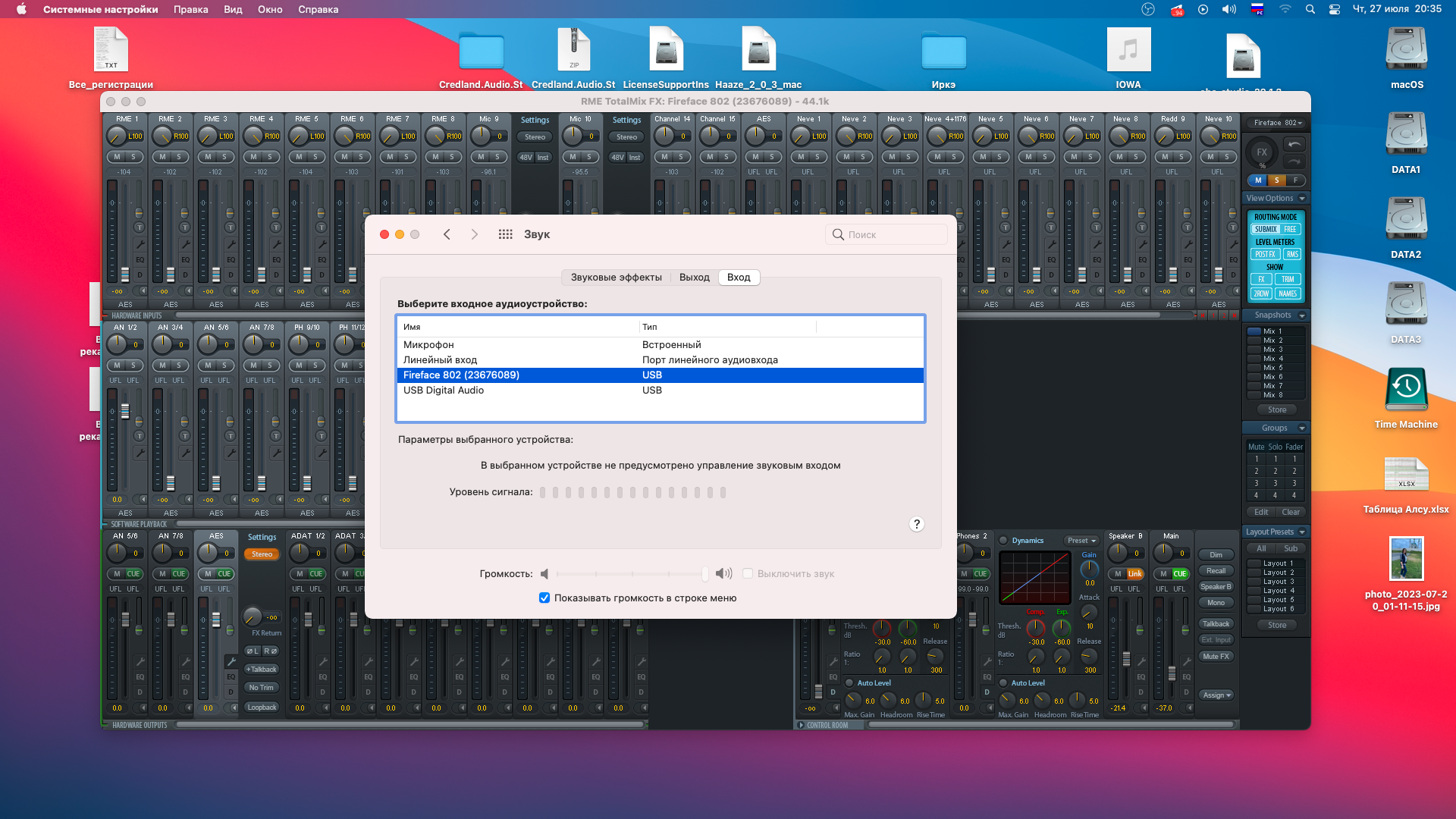1456x819 pixels.
Task: Show all preferences grid icon
Action: coord(505,234)
